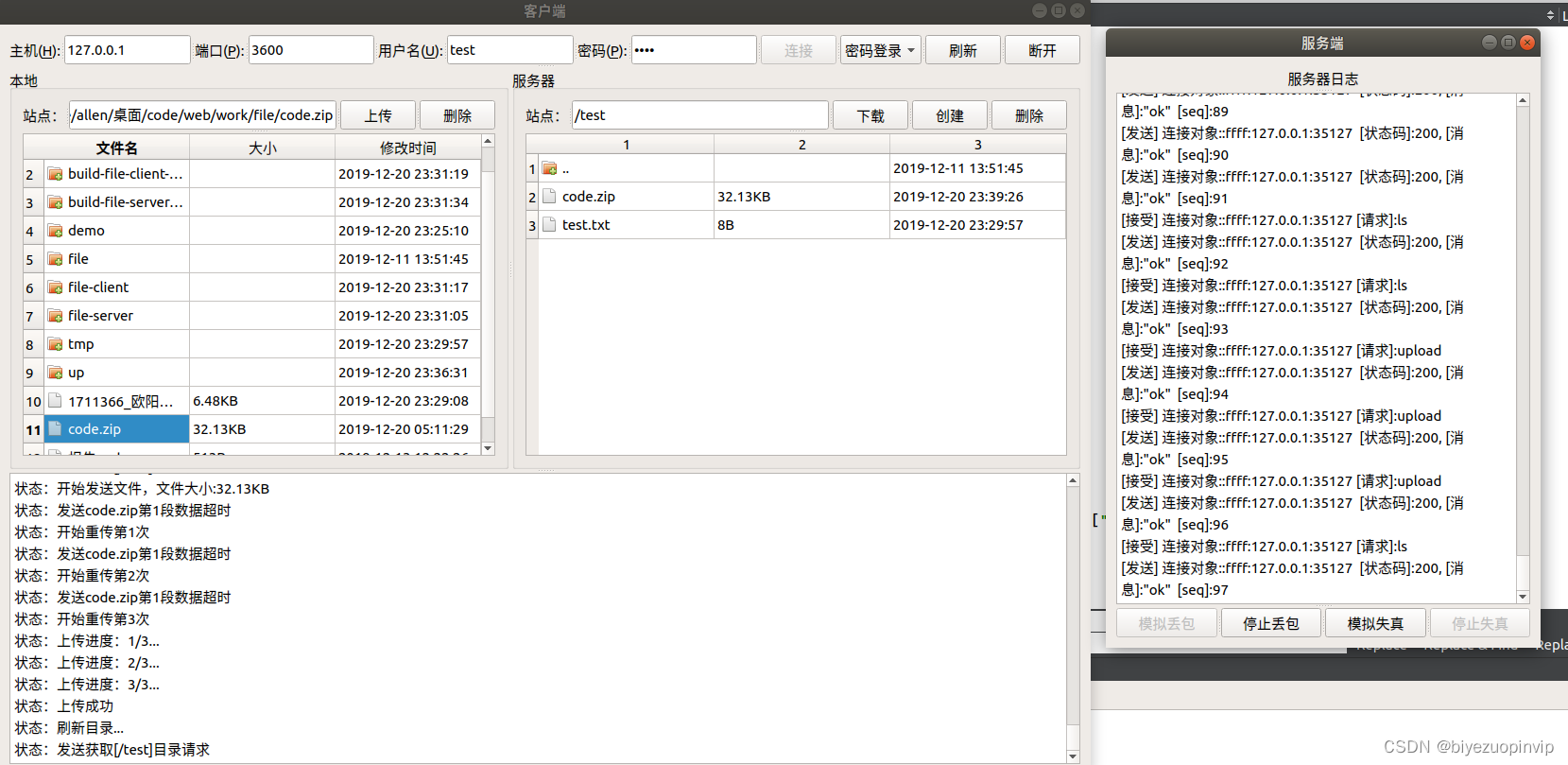Click server table column header 2
The image size is (1568, 765).
[x=802, y=145]
